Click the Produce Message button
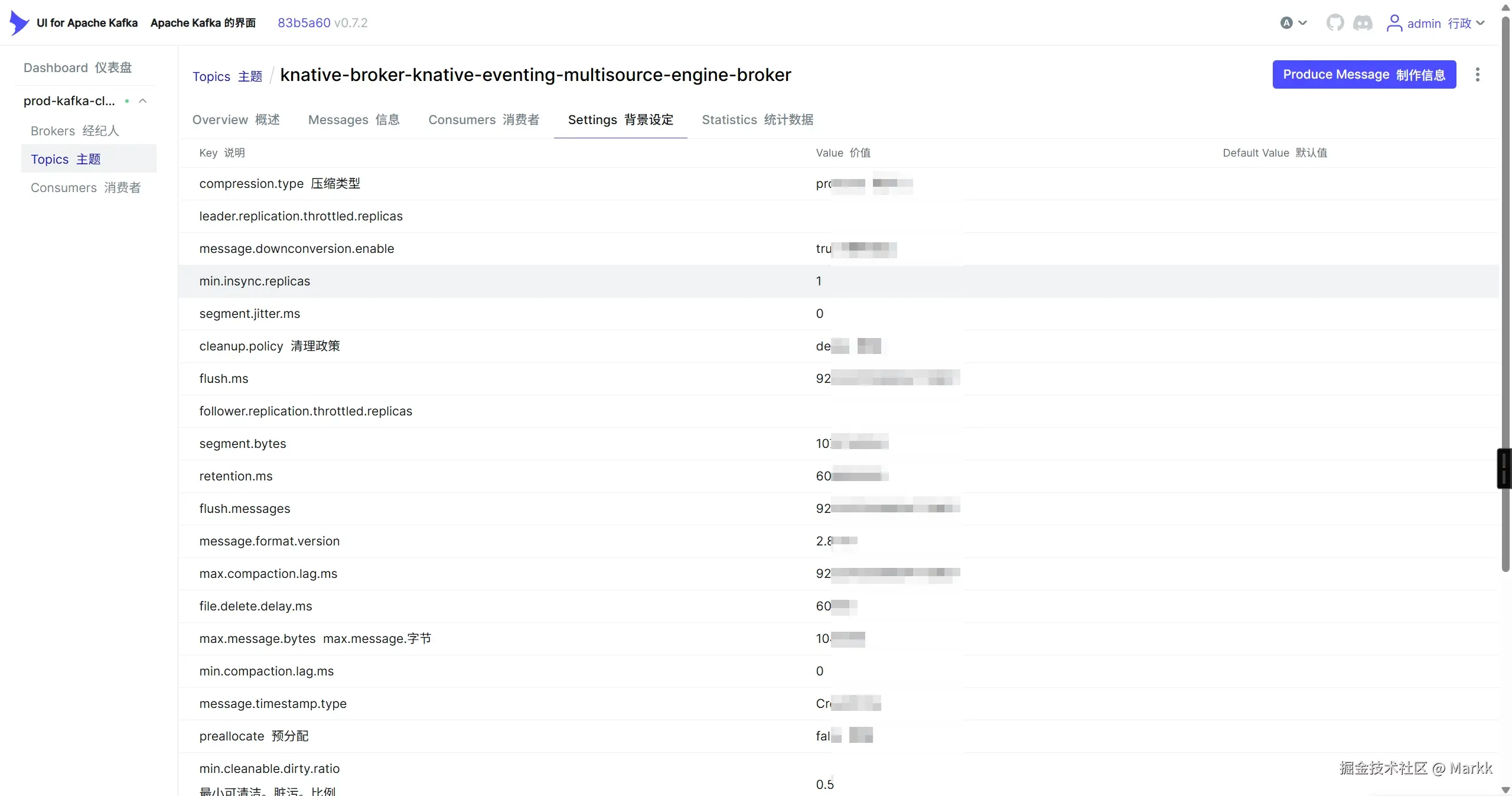This screenshot has height=796, width=1512. [x=1364, y=74]
